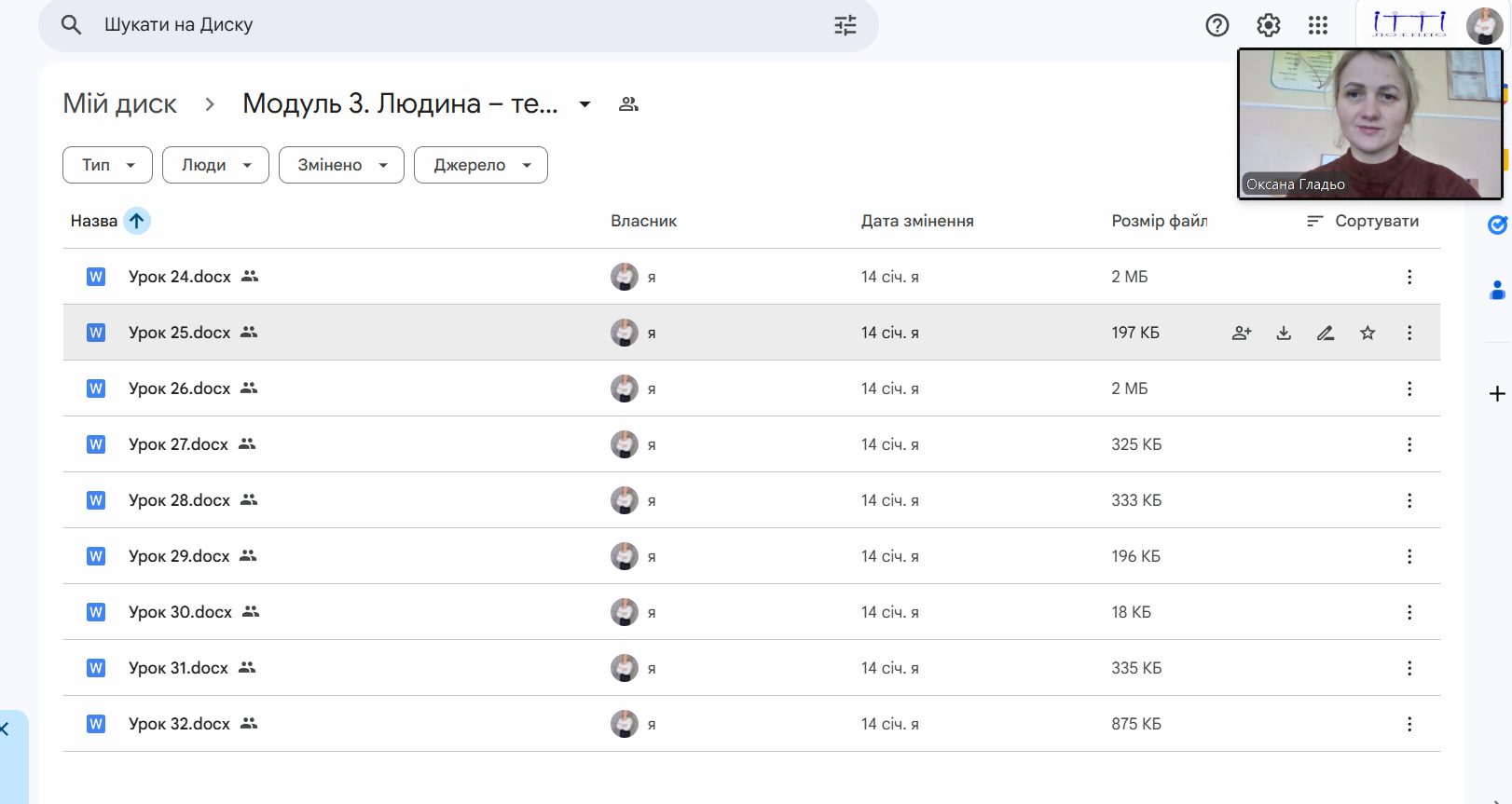Image resolution: width=1512 pixels, height=804 pixels.
Task: Go to Мій диск breadcrumb
Action: click(119, 103)
